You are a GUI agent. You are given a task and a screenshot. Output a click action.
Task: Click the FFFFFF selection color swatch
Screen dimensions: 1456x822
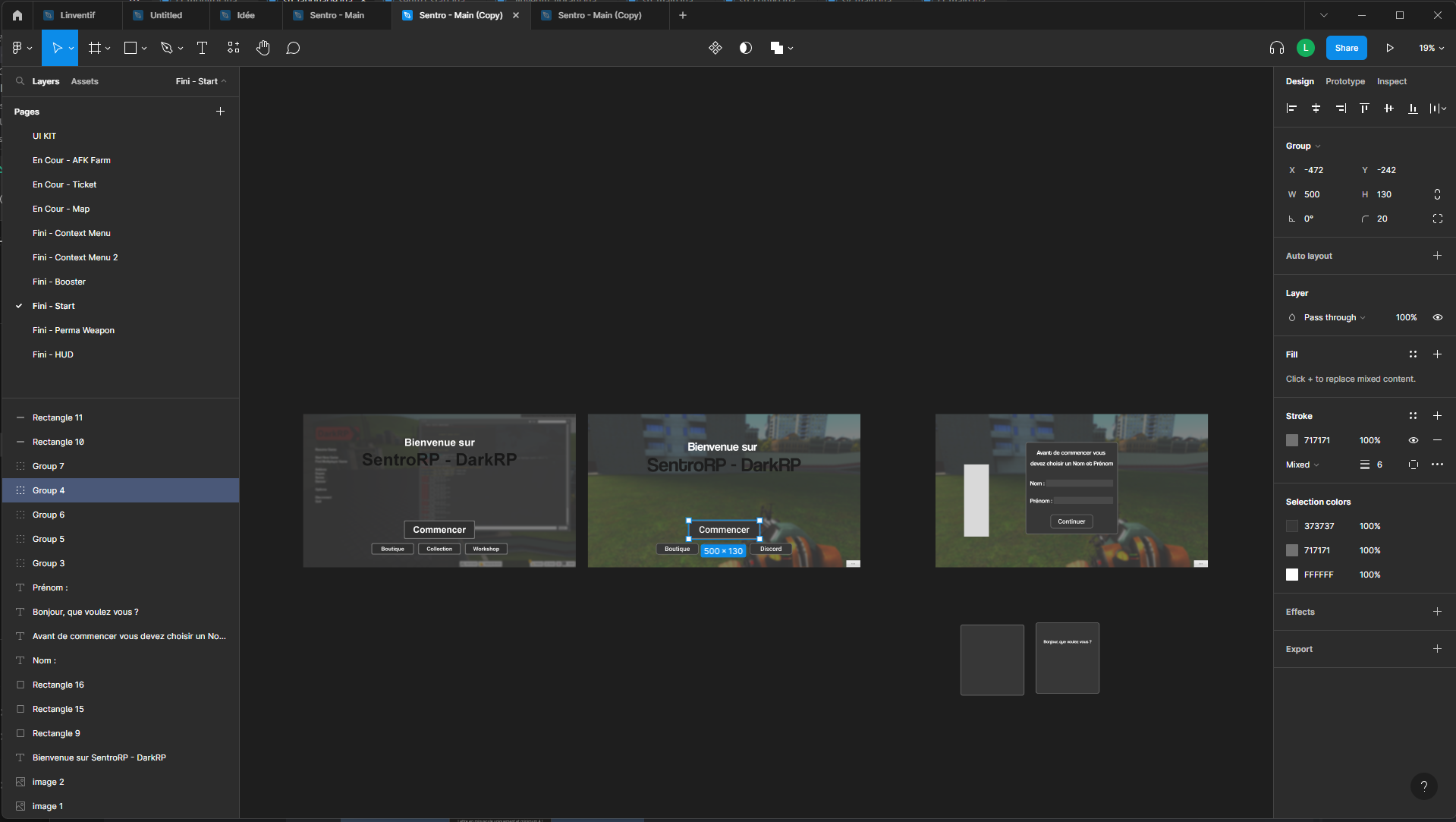pos(1292,575)
